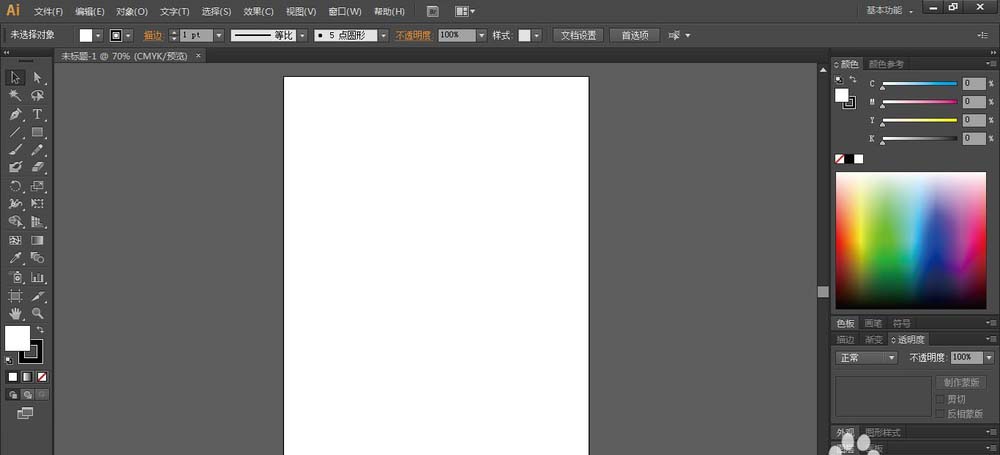Open the 正常 blend mode dropdown
The height and width of the screenshot is (455, 1000).
click(866, 357)
